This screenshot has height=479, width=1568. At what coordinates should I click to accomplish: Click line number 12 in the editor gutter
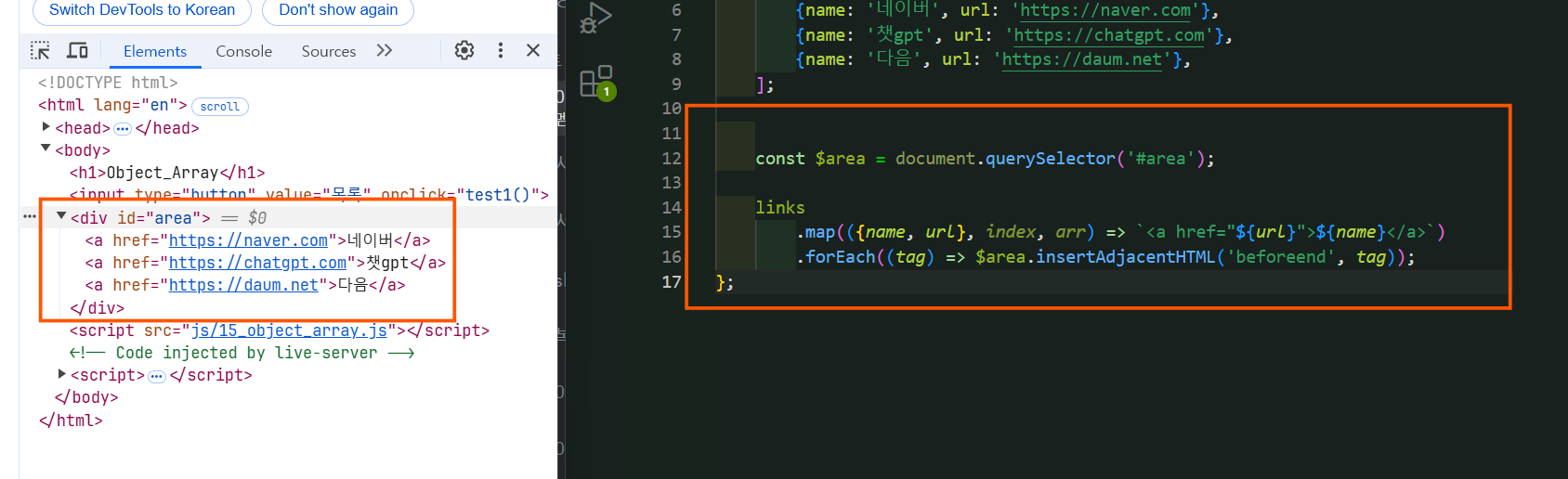(671, 159)
